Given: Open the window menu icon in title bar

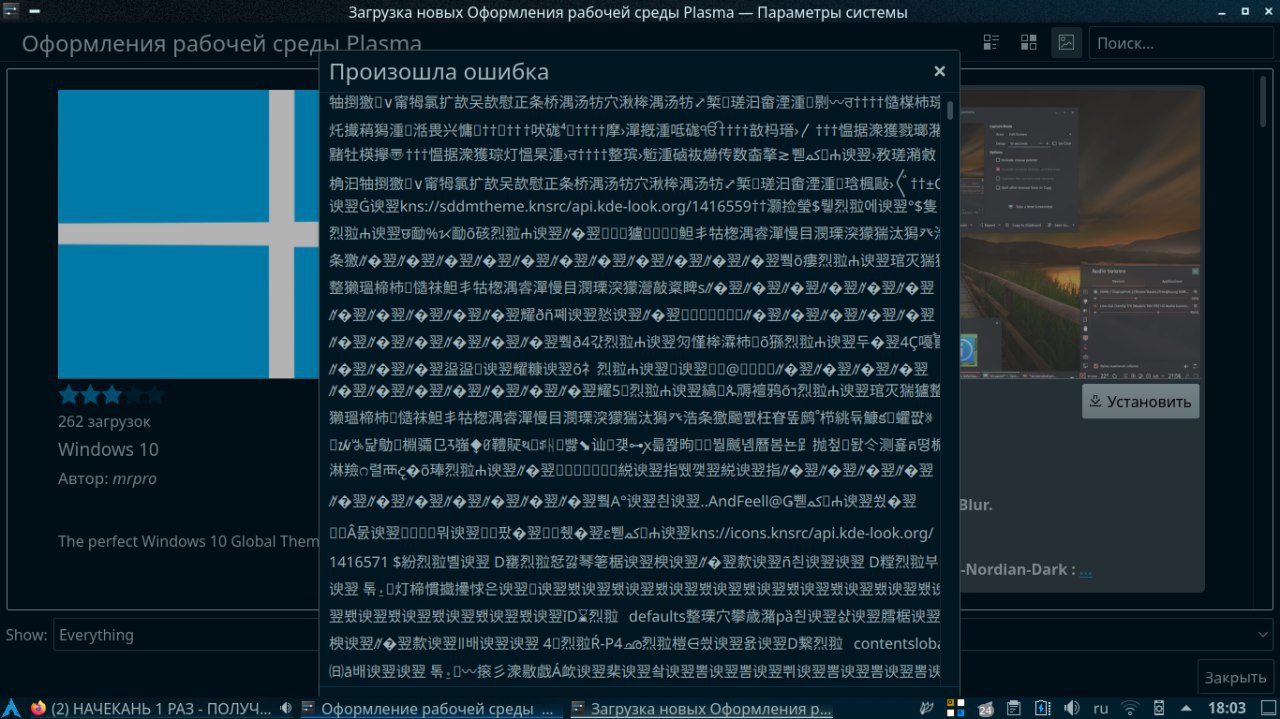Looking at the screenshot, I should pos(11,12).
